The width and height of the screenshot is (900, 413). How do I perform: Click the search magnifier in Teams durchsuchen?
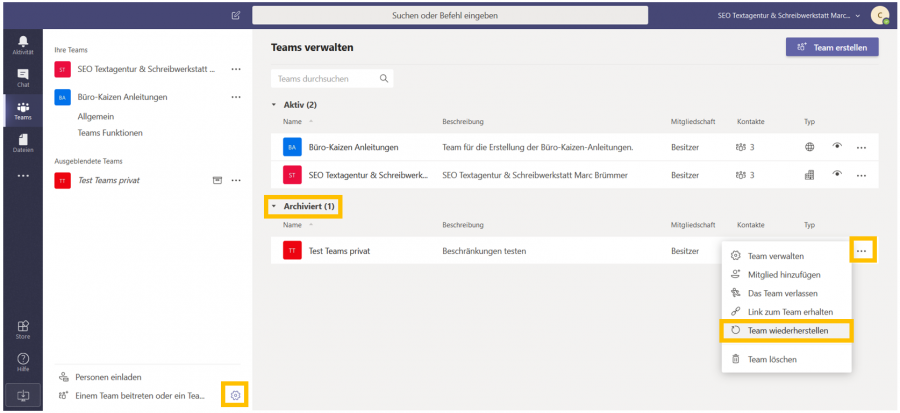(x=384, y=79)
